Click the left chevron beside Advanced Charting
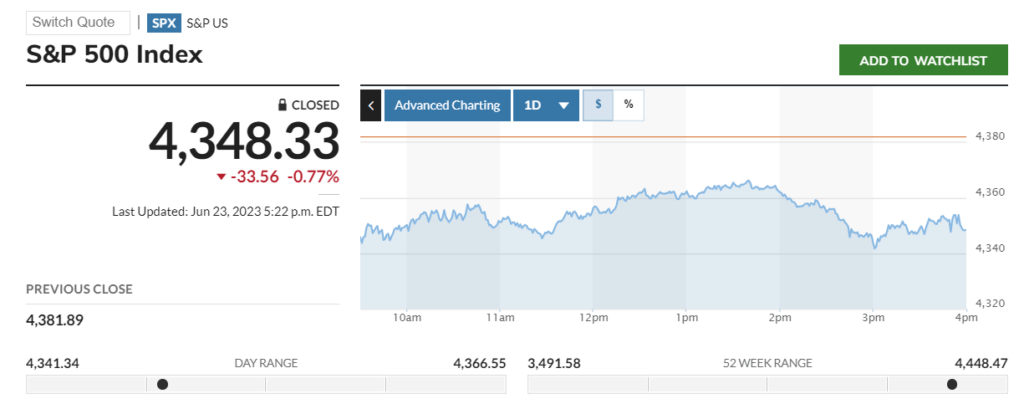 point(371,105)
